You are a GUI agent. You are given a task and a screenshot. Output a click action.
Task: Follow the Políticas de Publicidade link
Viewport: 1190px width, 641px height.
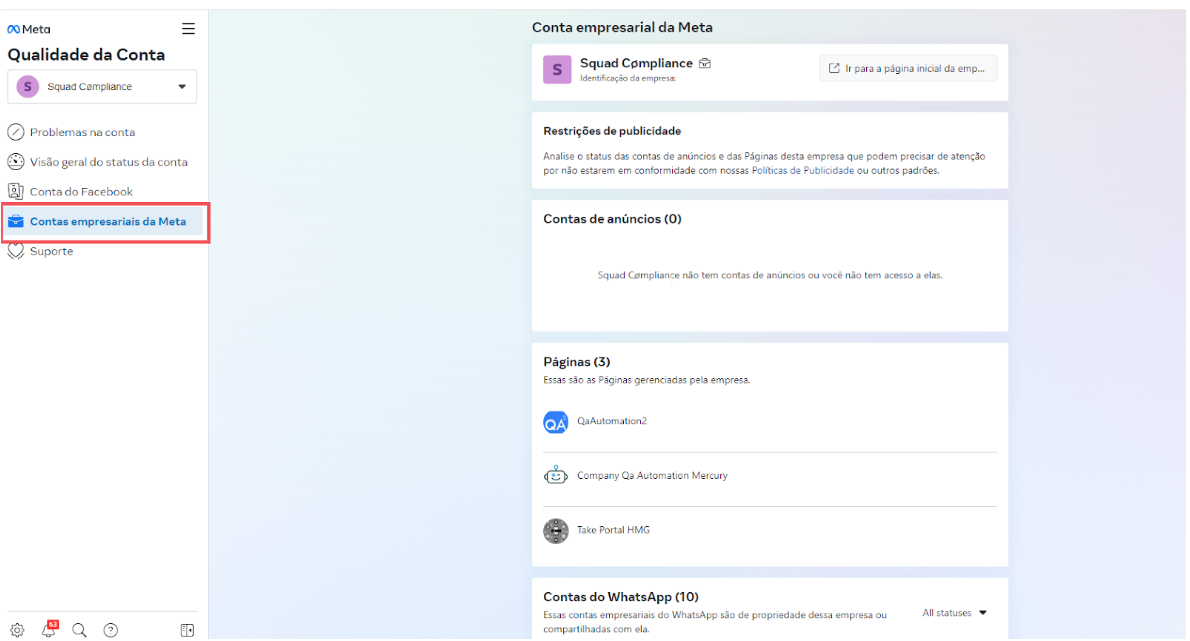802,171
